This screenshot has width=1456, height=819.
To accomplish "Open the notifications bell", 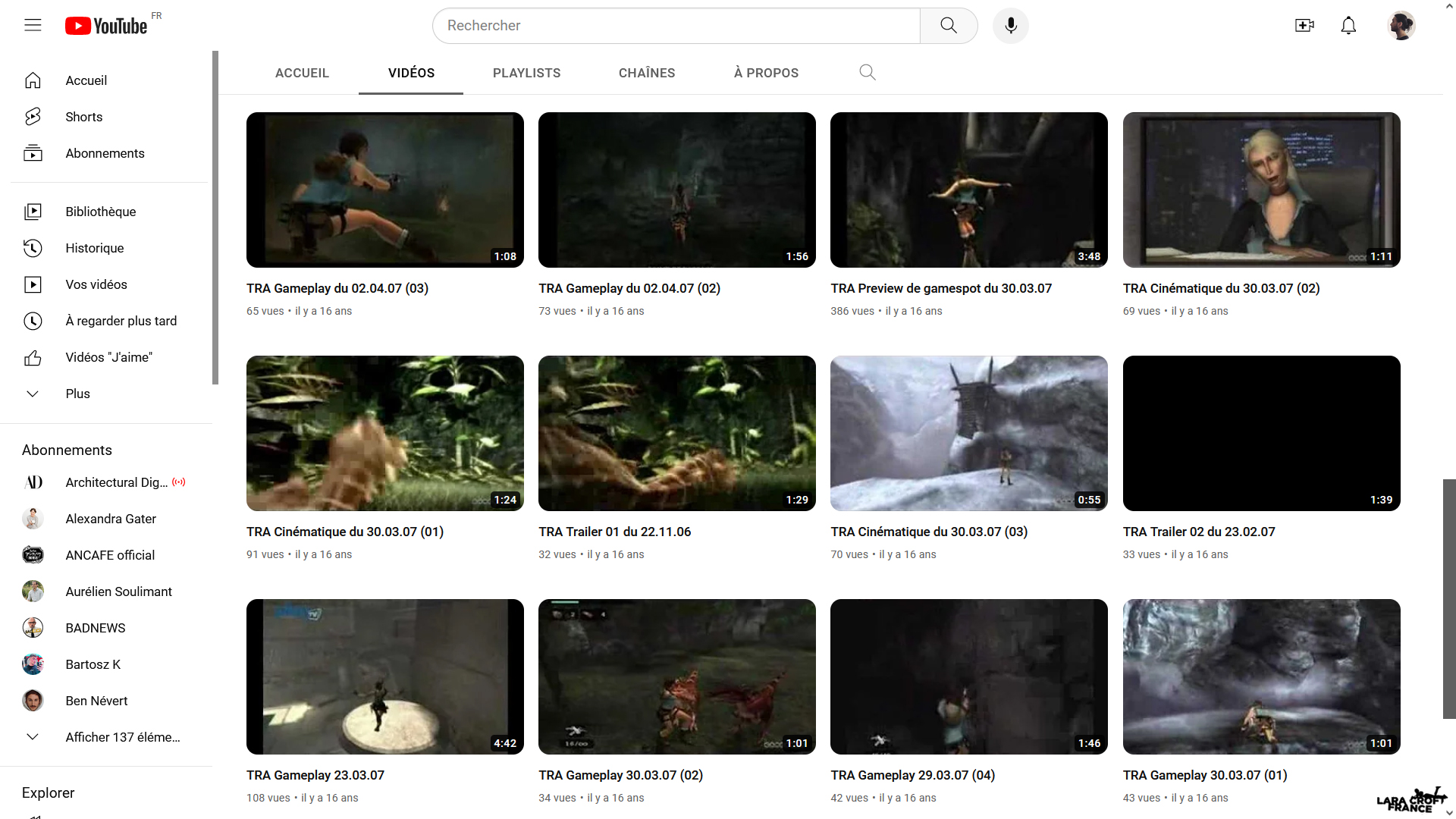I will pos(1348,26).
